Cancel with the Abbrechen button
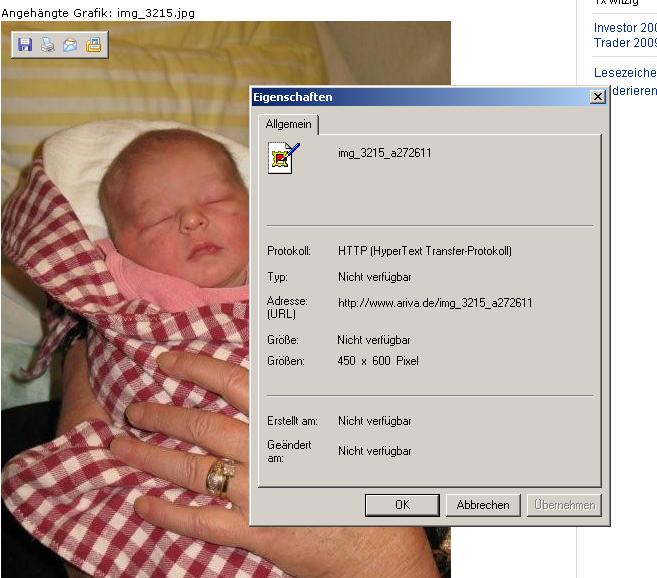Screen dimensions: 657x578 [483, 505]
